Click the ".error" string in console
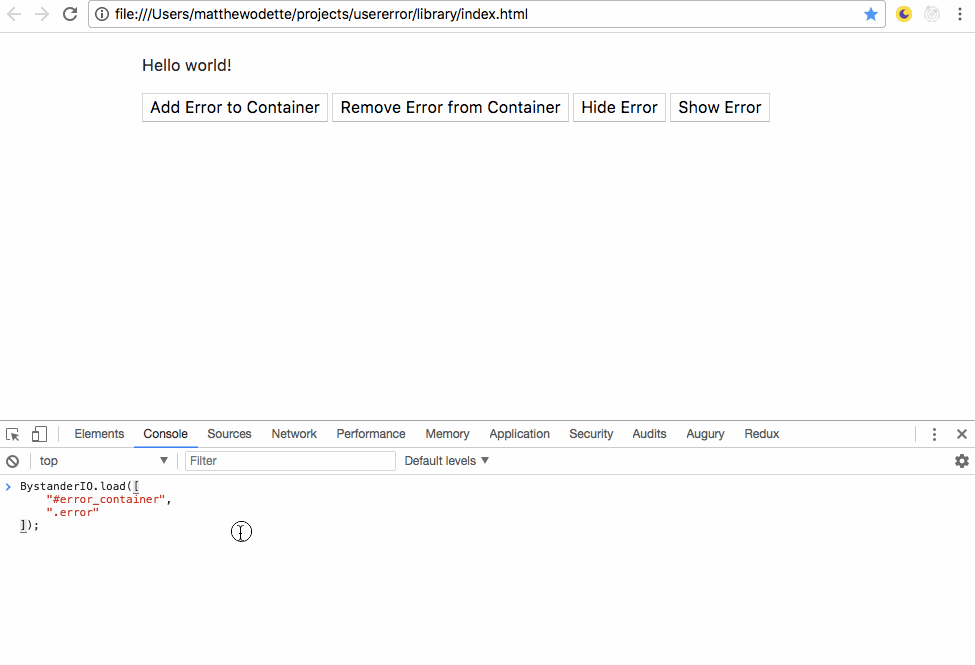The height and width of the screenshot is (665, 975). click(x=72, y=512)
